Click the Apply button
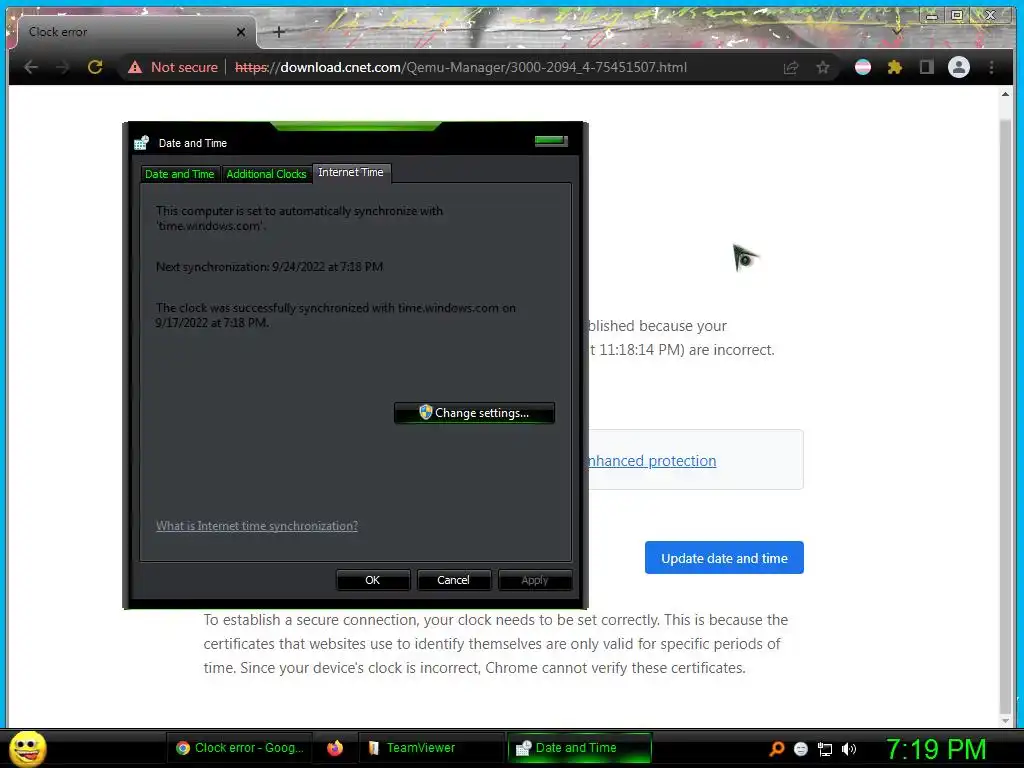Screen dimensions: 1024x768 pyautogui.click(x=535, y=580)
